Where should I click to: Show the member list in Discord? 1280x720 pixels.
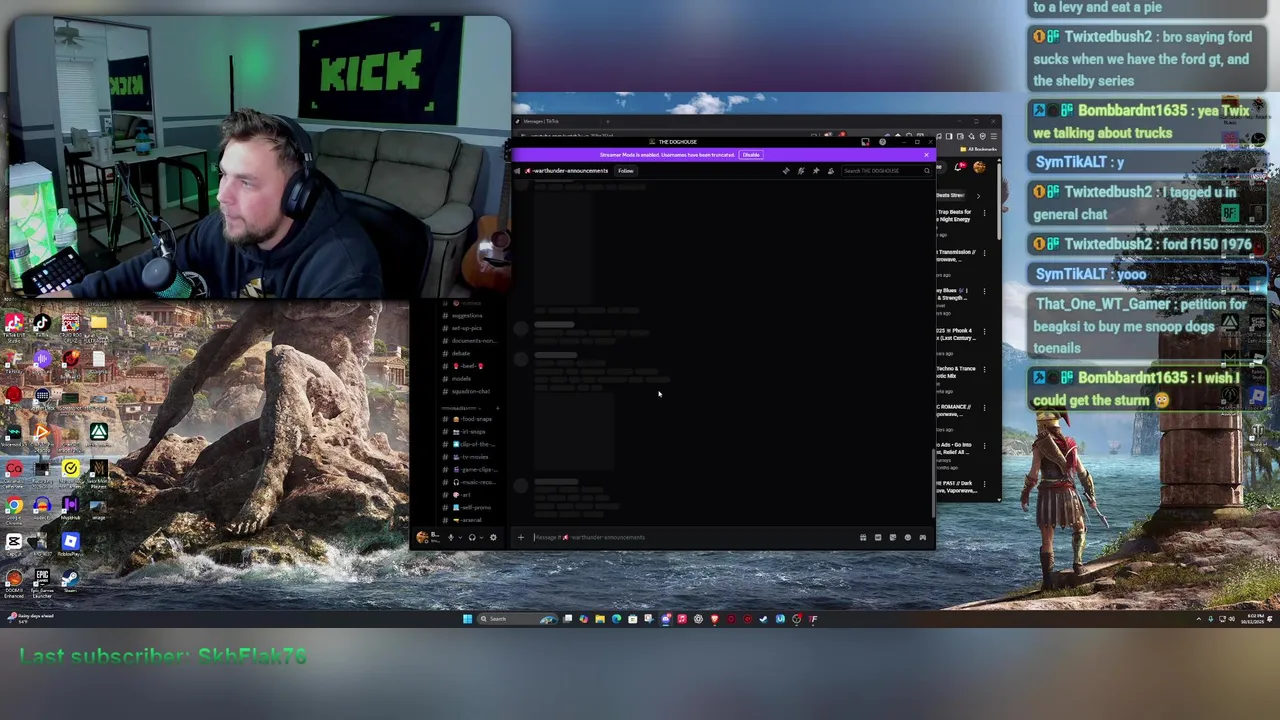click(x=831, y=171)
